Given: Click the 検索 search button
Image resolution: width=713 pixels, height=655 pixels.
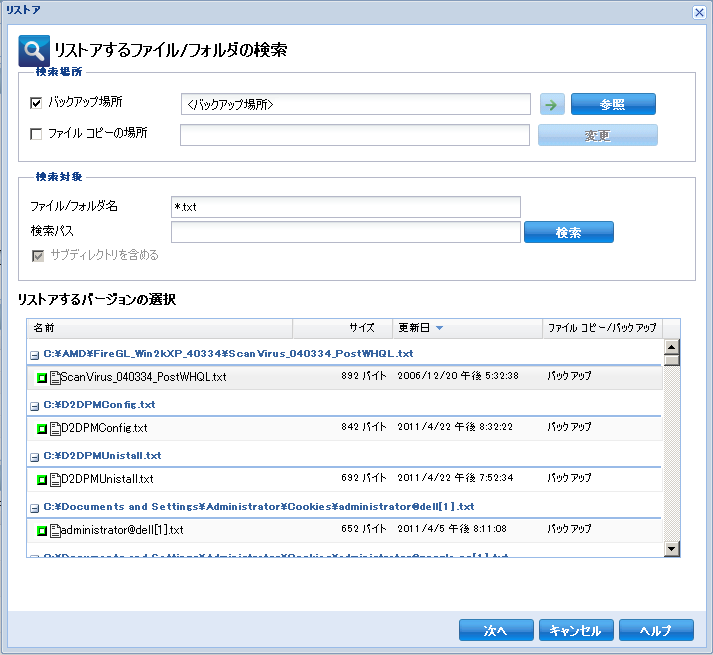Looking at the screenshot, I should [x=568, y=232].
